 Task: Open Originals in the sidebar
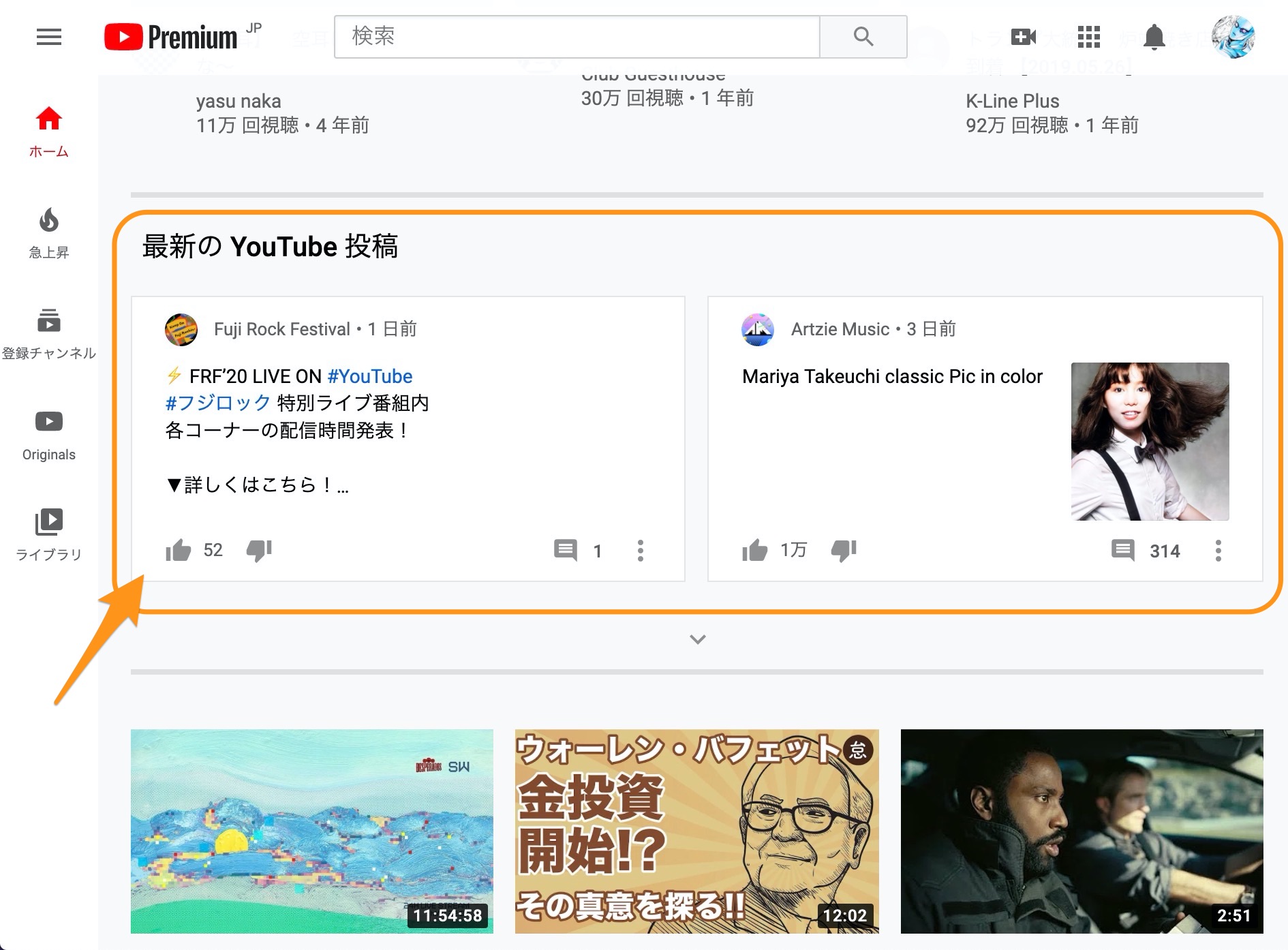point(49,435)
